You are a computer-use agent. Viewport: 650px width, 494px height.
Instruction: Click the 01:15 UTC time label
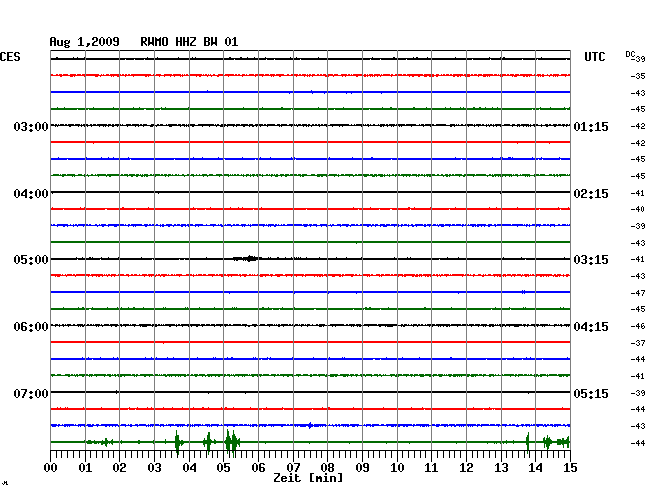(x=591, y=126)
